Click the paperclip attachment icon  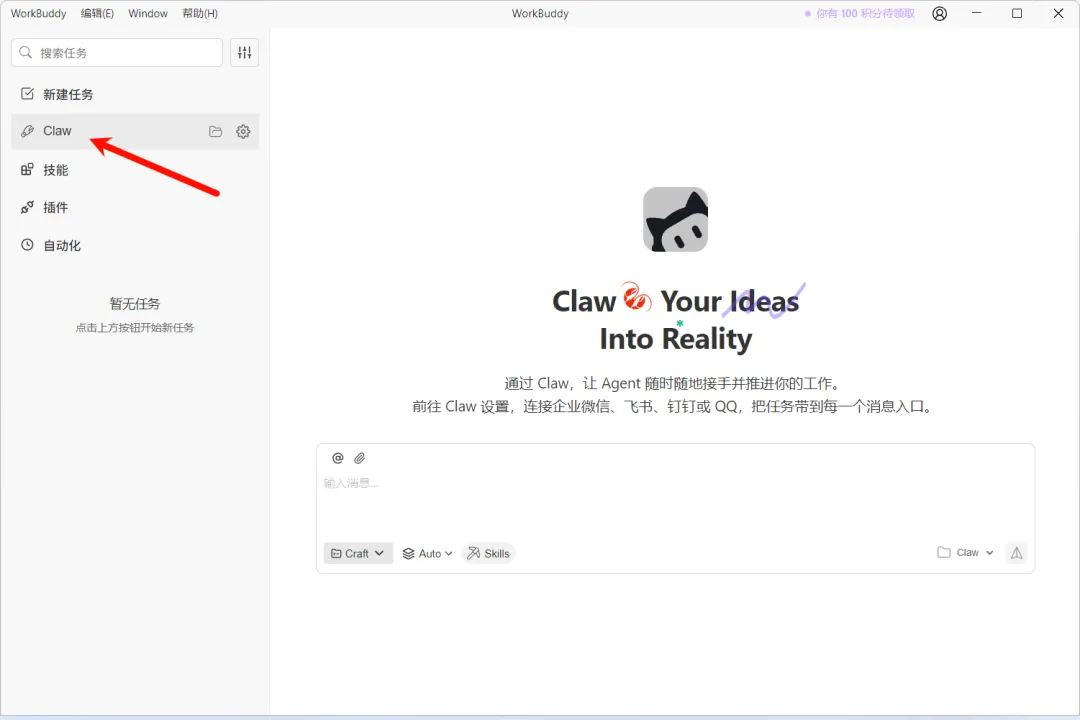pyautogui.click(x=360, y=458)
